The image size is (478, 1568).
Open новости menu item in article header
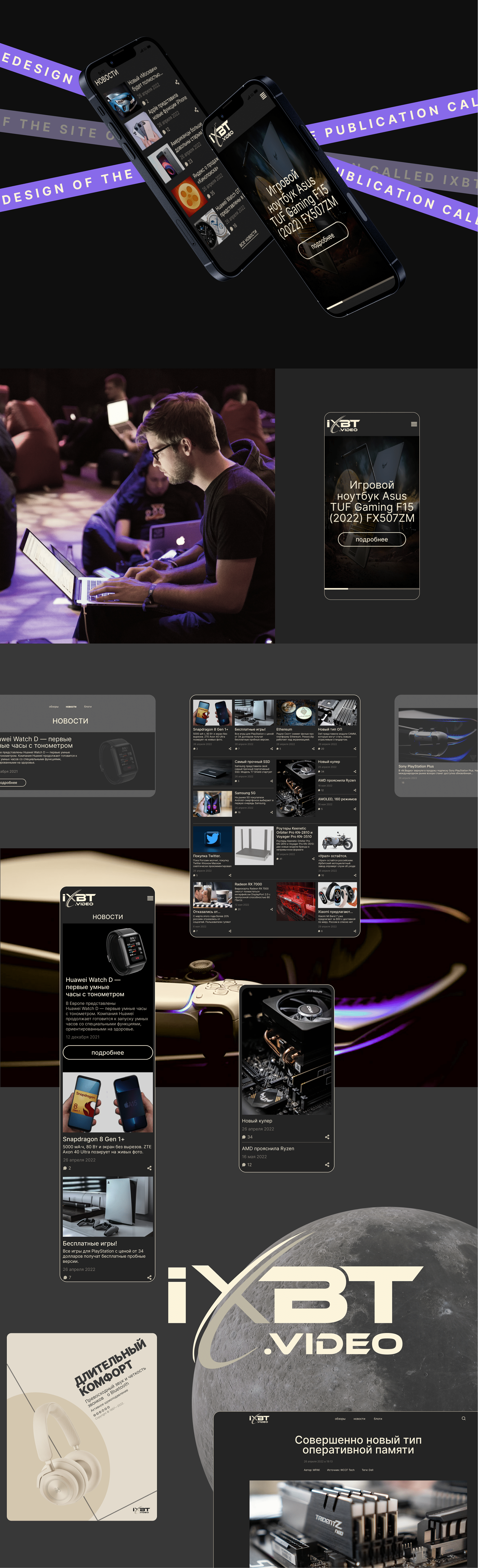pos(359,1419)
